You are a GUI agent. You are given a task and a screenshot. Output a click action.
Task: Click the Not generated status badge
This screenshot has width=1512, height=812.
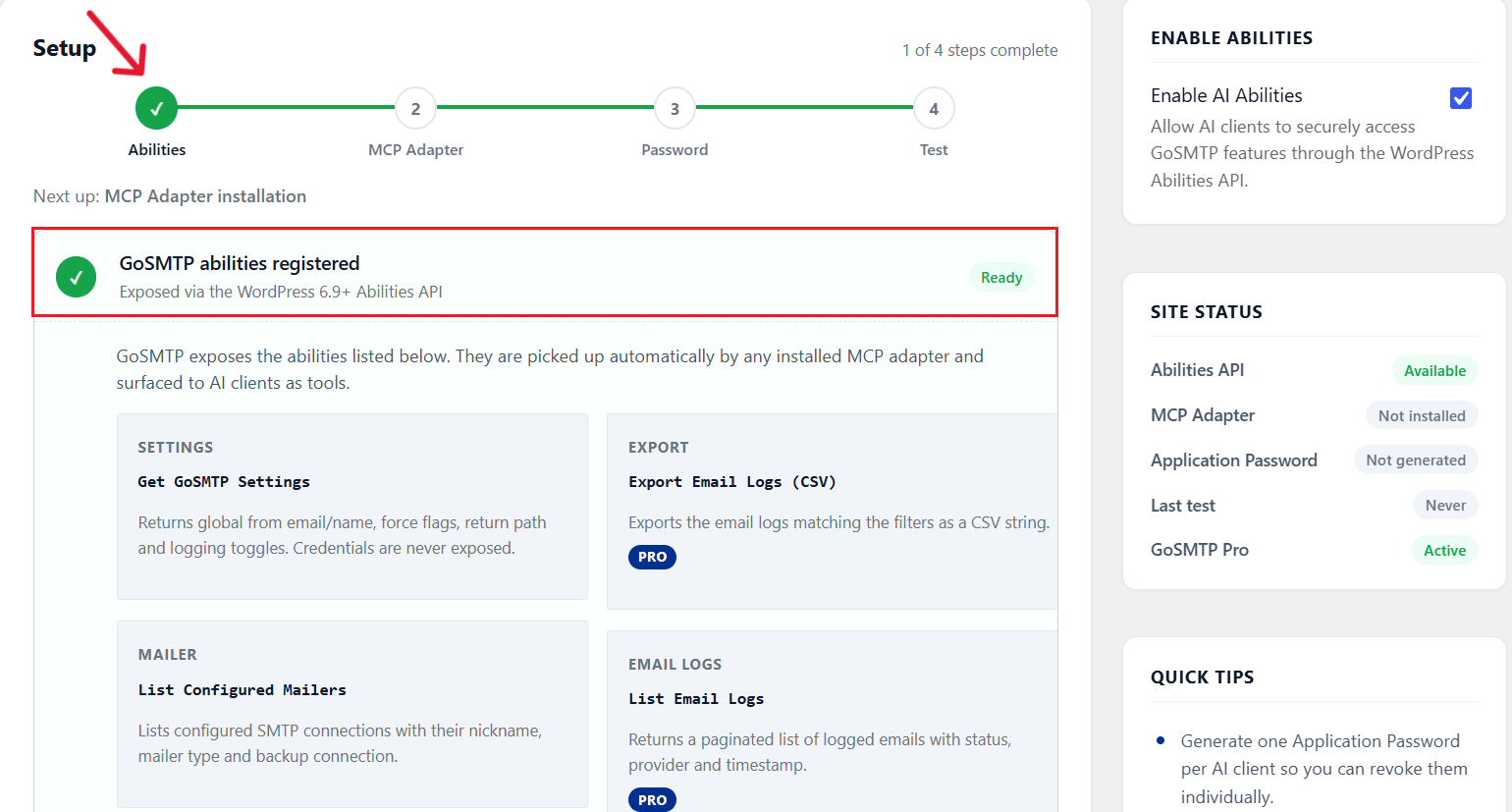(x=1416, y=460)
